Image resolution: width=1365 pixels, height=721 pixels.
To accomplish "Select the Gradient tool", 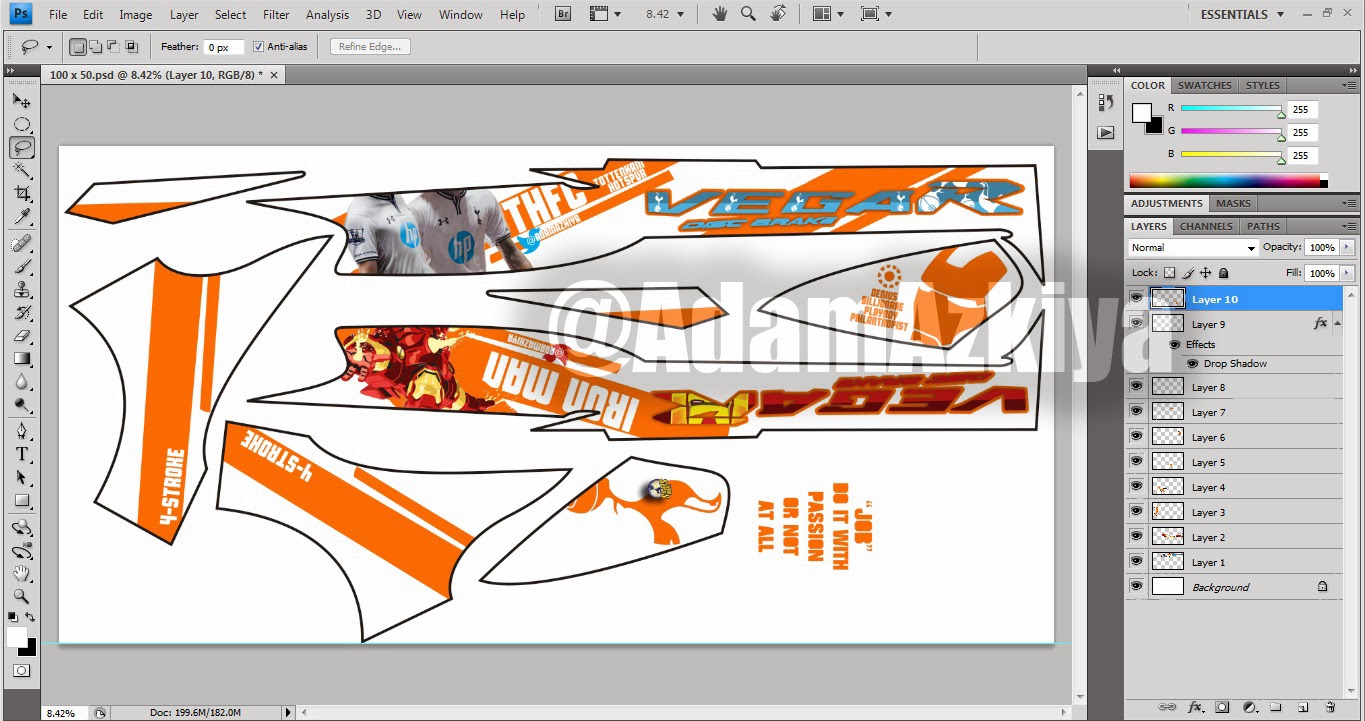I will point(21,359).
